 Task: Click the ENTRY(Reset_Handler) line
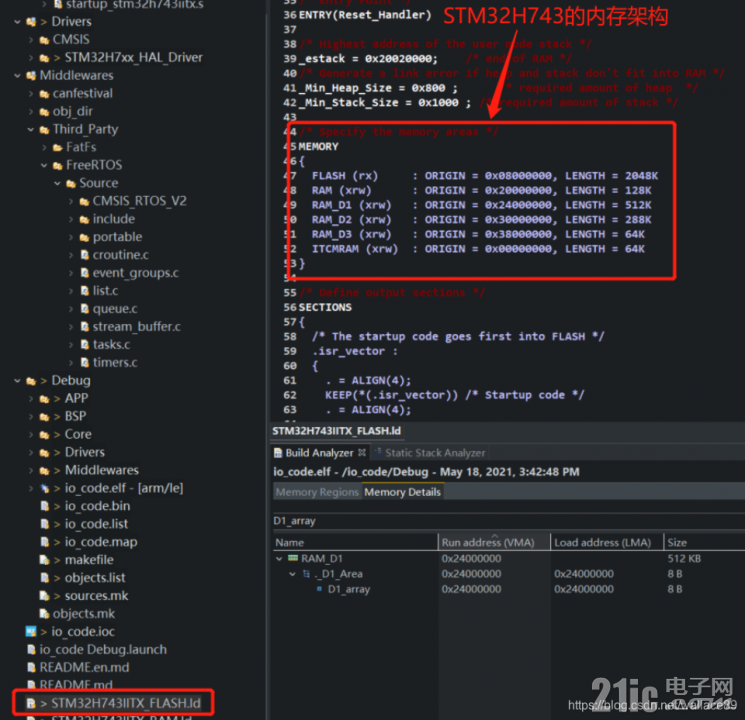[x=365, y=15]
